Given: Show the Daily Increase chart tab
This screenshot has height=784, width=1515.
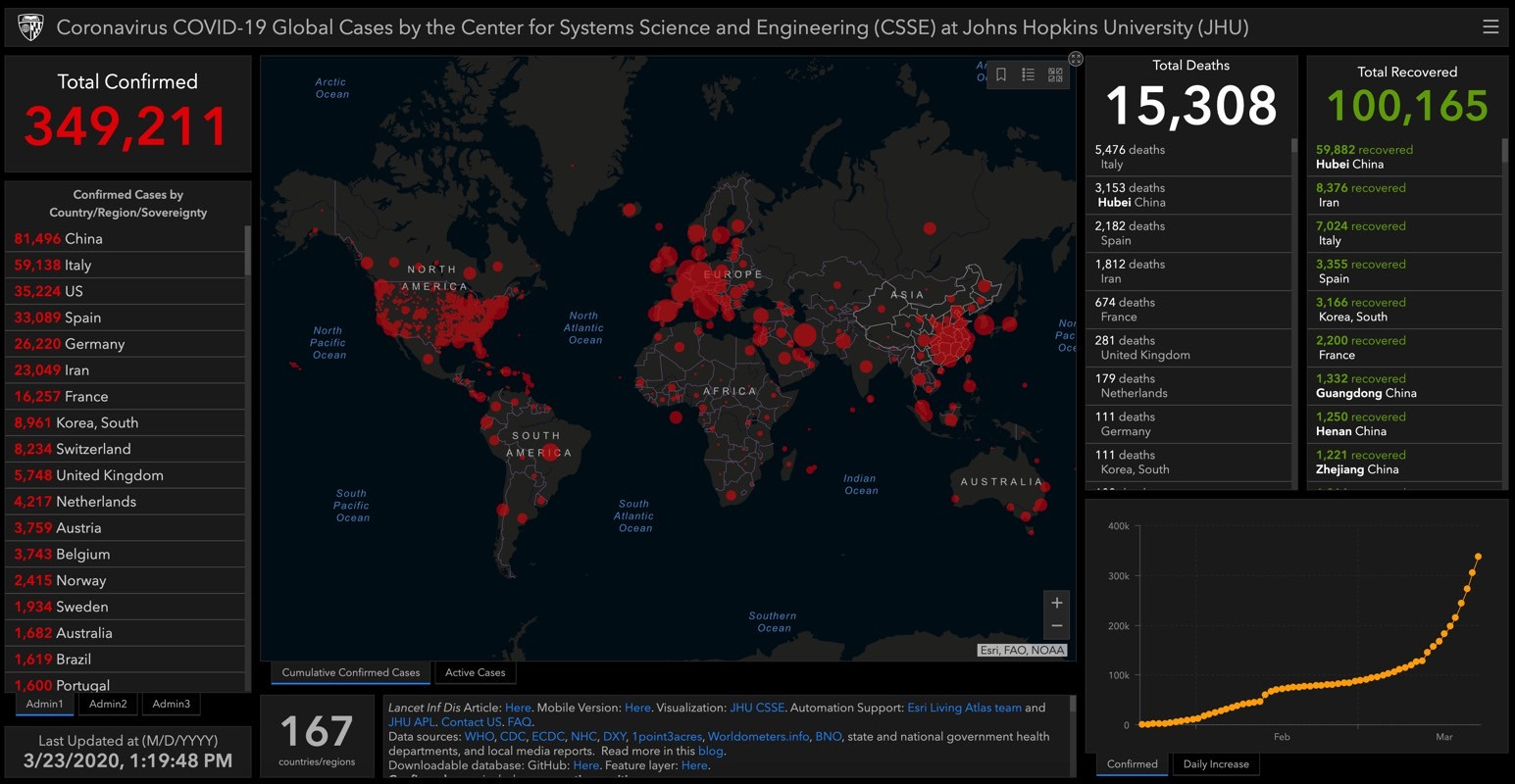Looking at the screenshot, I should click(1215, 764).
